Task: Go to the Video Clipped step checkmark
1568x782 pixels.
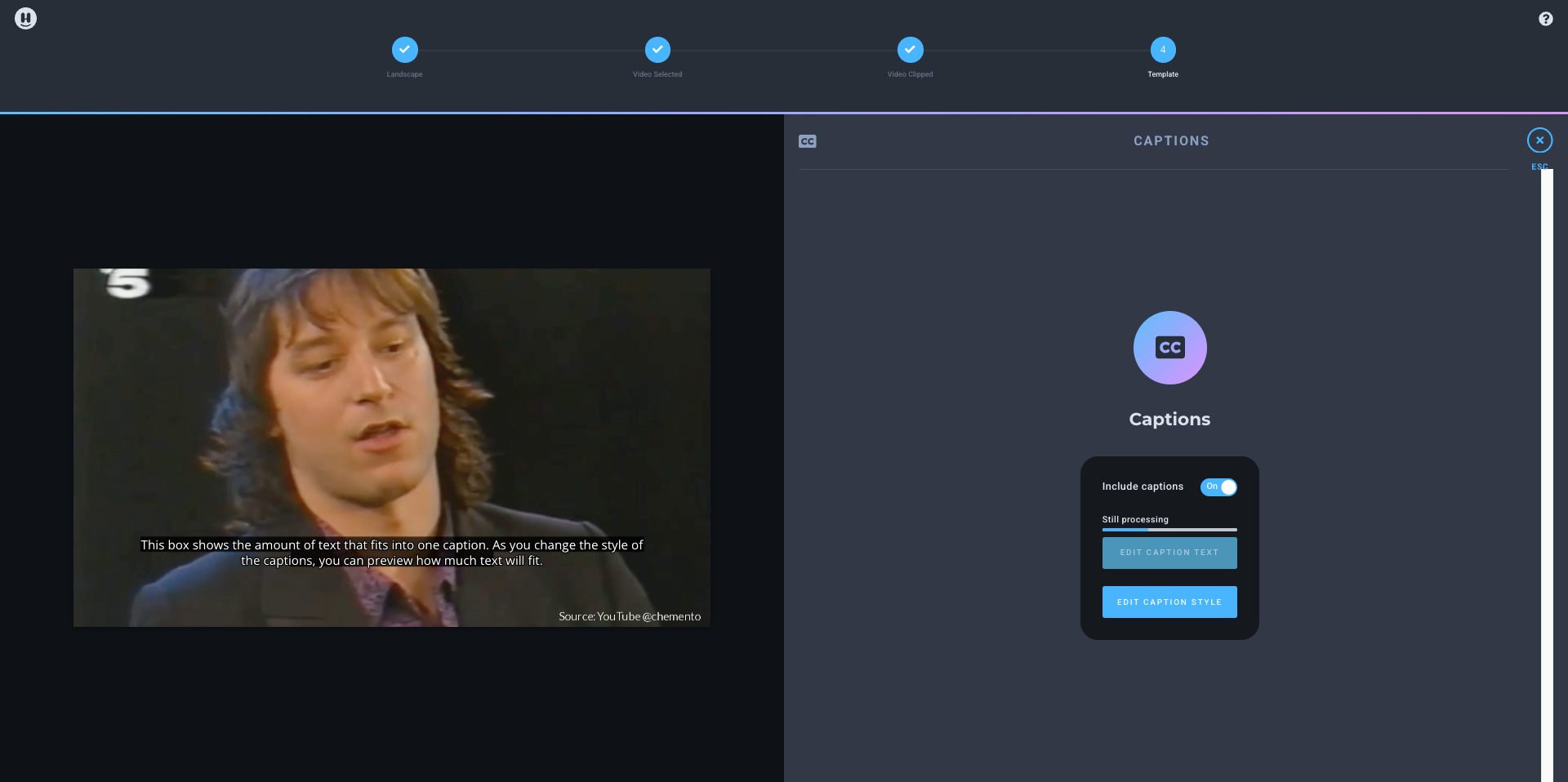Action: (910, 50)
